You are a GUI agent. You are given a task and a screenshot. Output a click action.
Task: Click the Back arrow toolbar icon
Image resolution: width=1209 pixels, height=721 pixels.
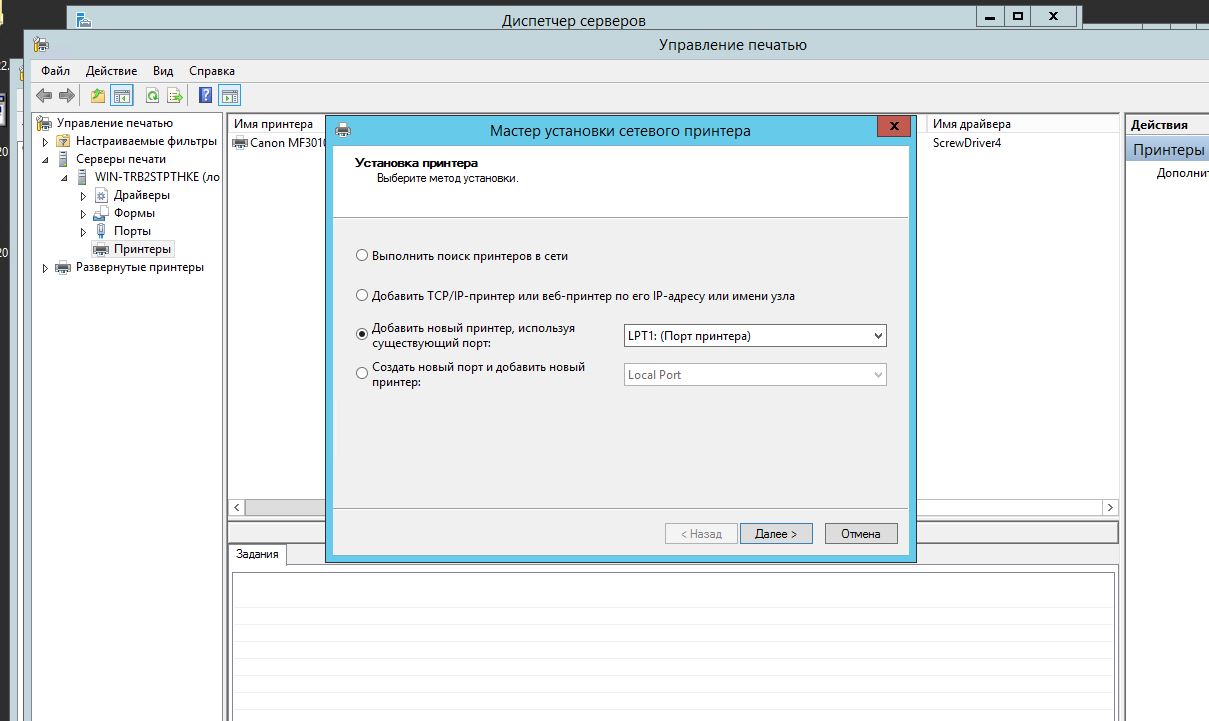44,96
